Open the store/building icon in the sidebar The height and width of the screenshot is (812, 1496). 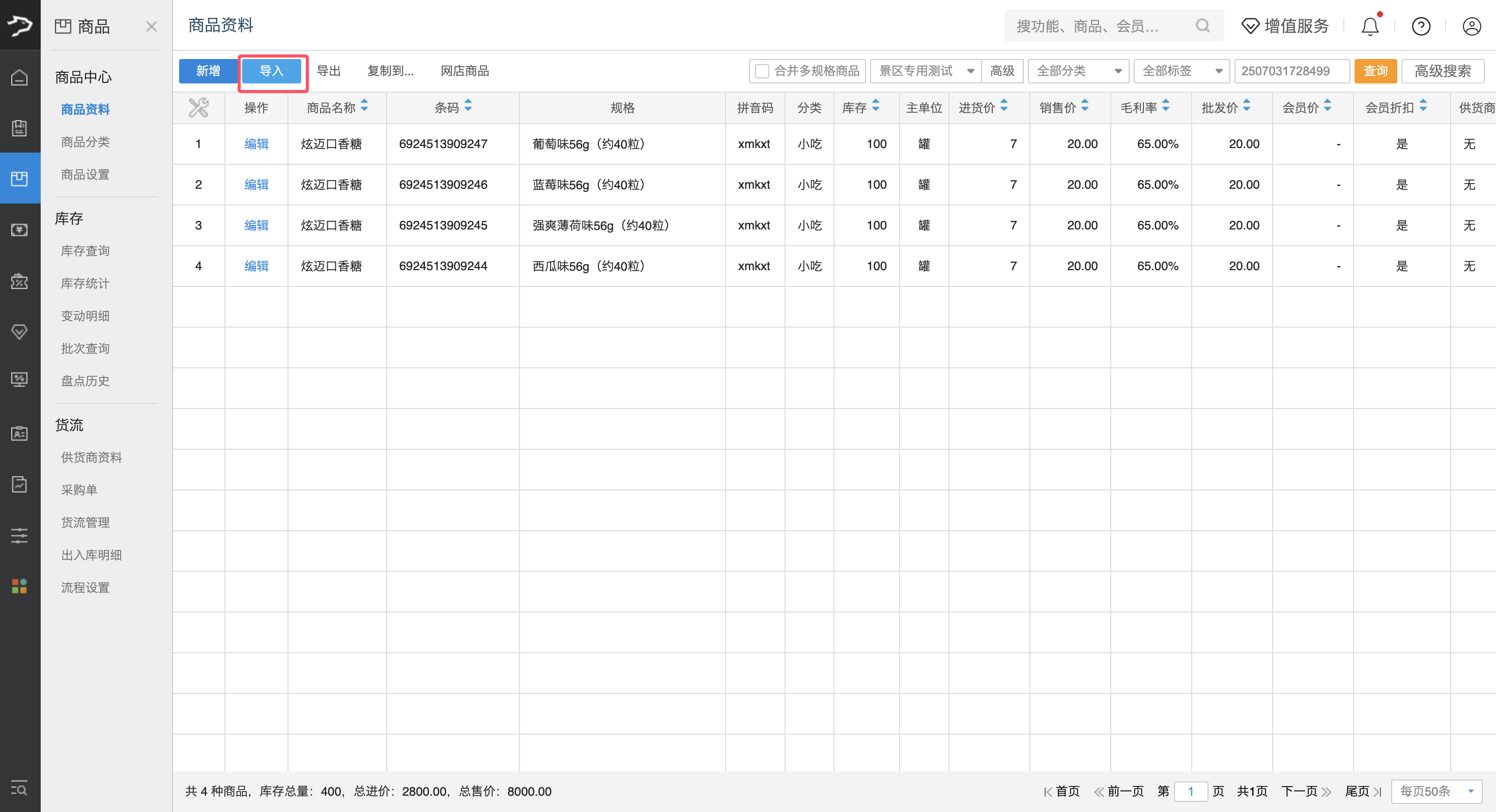tap(20, 128)
